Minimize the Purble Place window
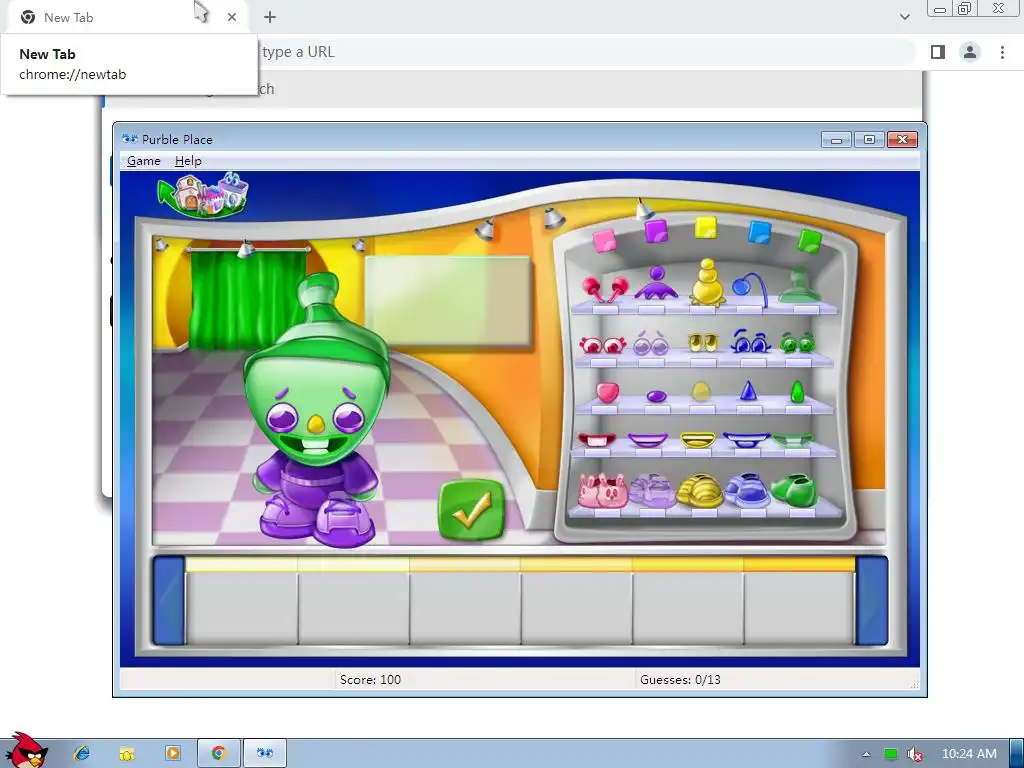The image size is (1024, 768). [836, 139]
